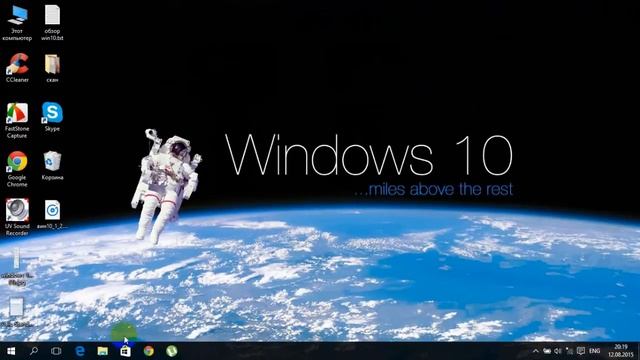
Task: Launch the UV Sound Recorder shortcut
Action: point(17,217)
